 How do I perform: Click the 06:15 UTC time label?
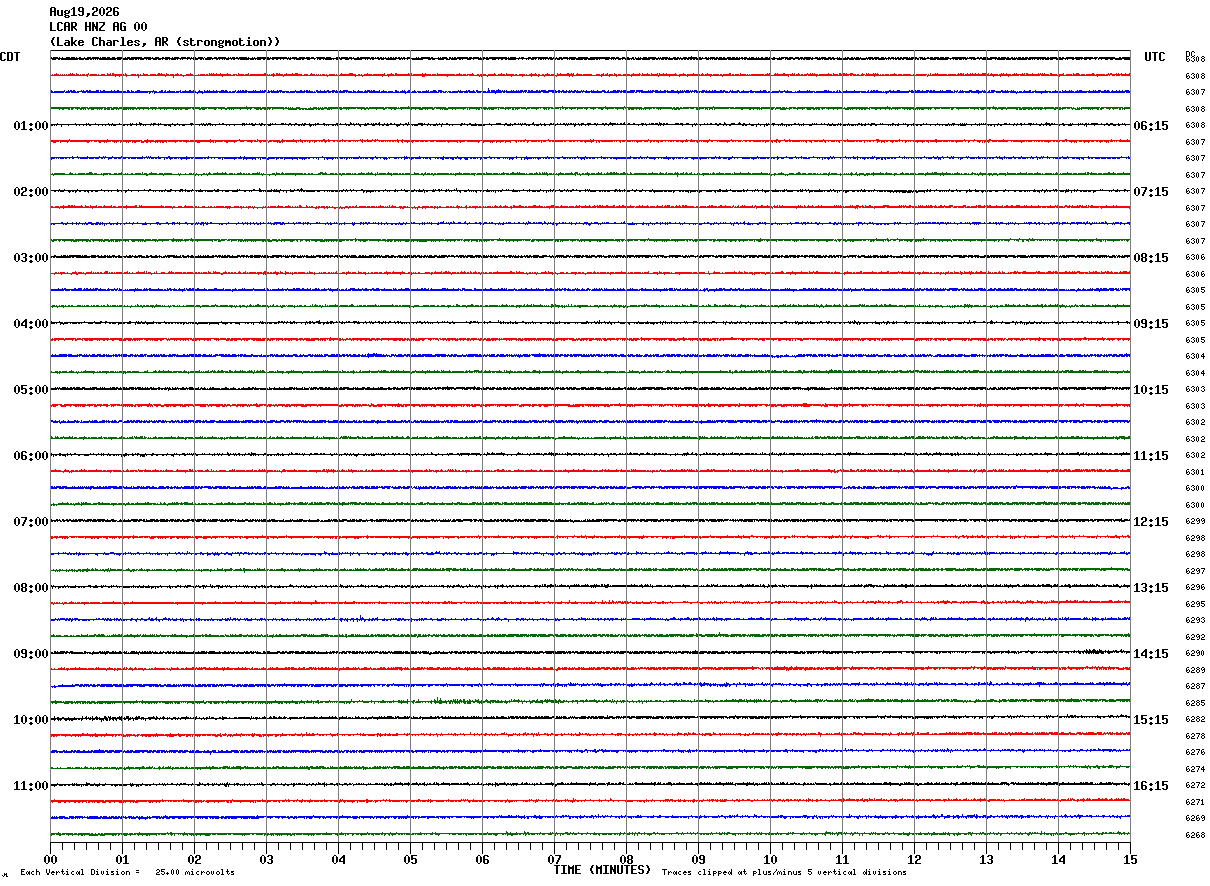coord(1151,126)
